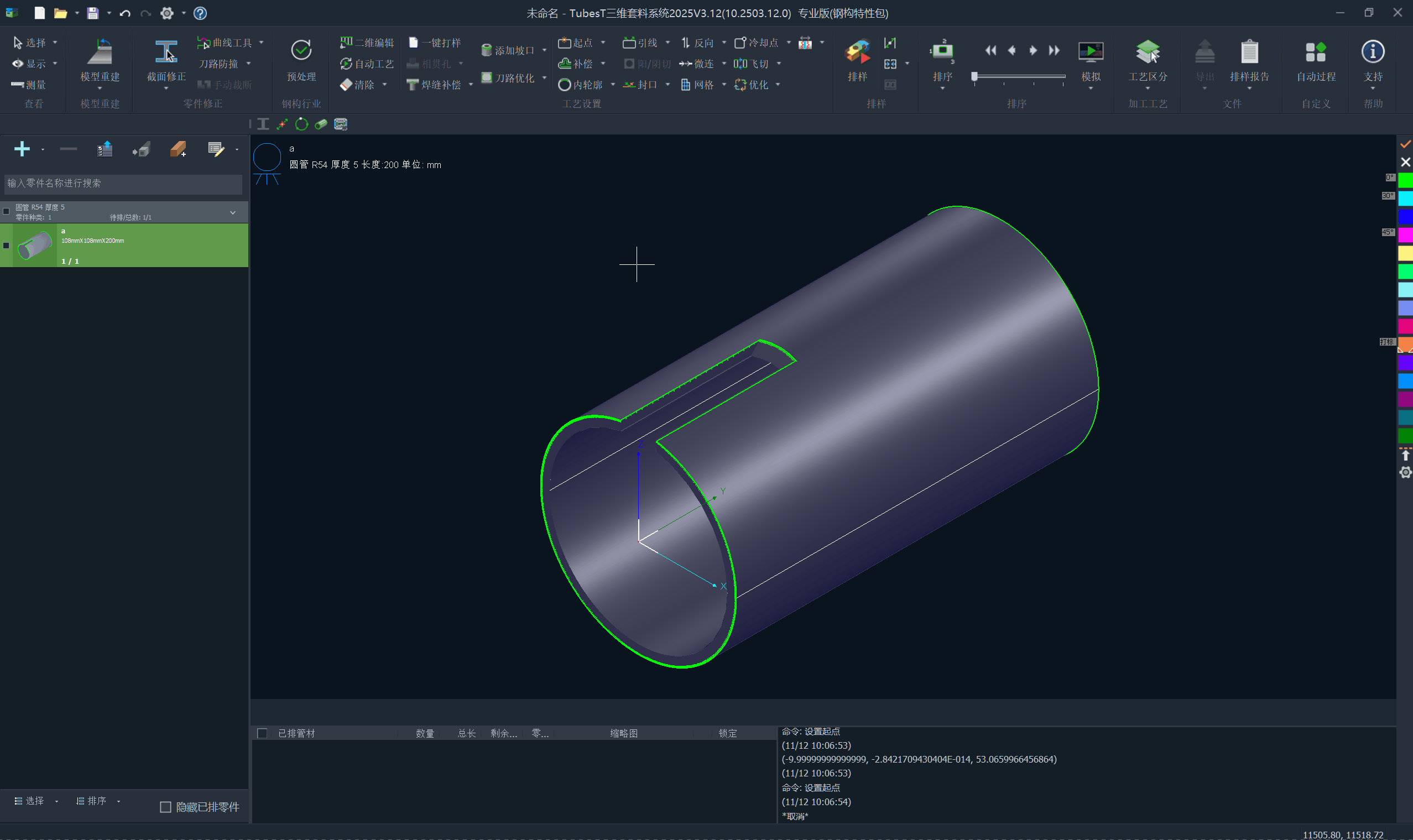Image resolution: width=1413 pixels, height=840 pixels.
Task: Start nesting with the 排样 icon
Action: (x=857, y=53)
